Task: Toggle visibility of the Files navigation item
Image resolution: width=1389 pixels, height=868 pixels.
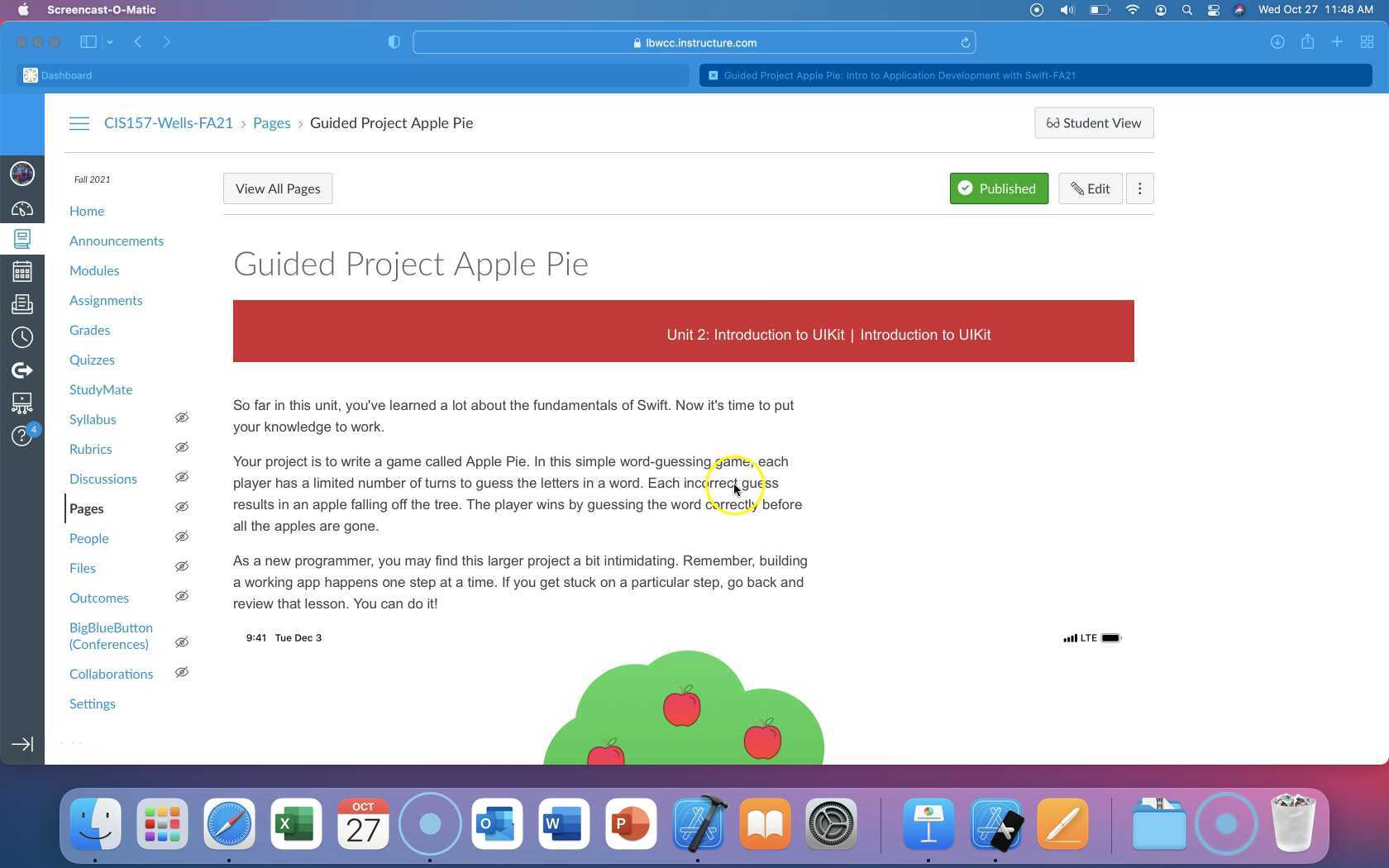Action: pos(182,567)
